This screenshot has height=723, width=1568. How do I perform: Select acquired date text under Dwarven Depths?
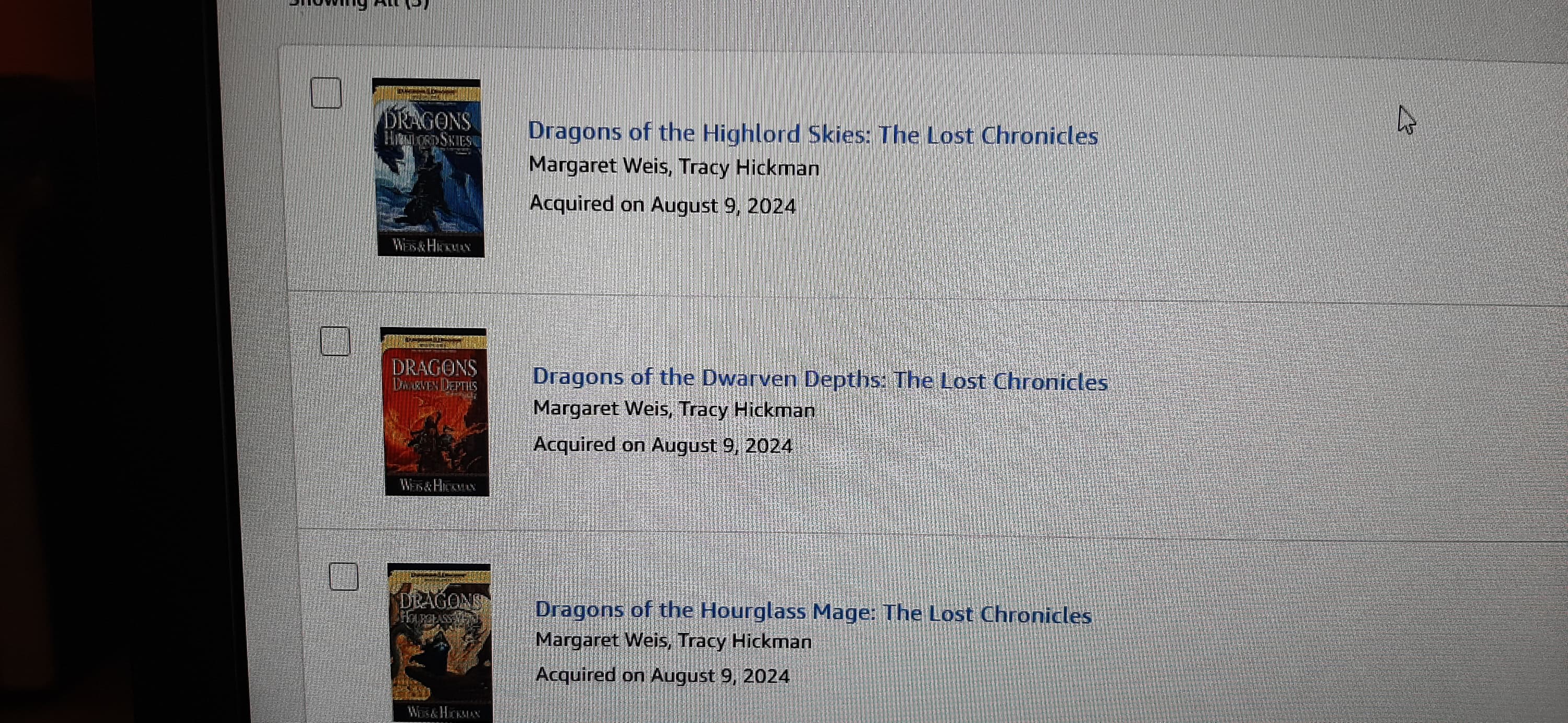coord(662,445)
